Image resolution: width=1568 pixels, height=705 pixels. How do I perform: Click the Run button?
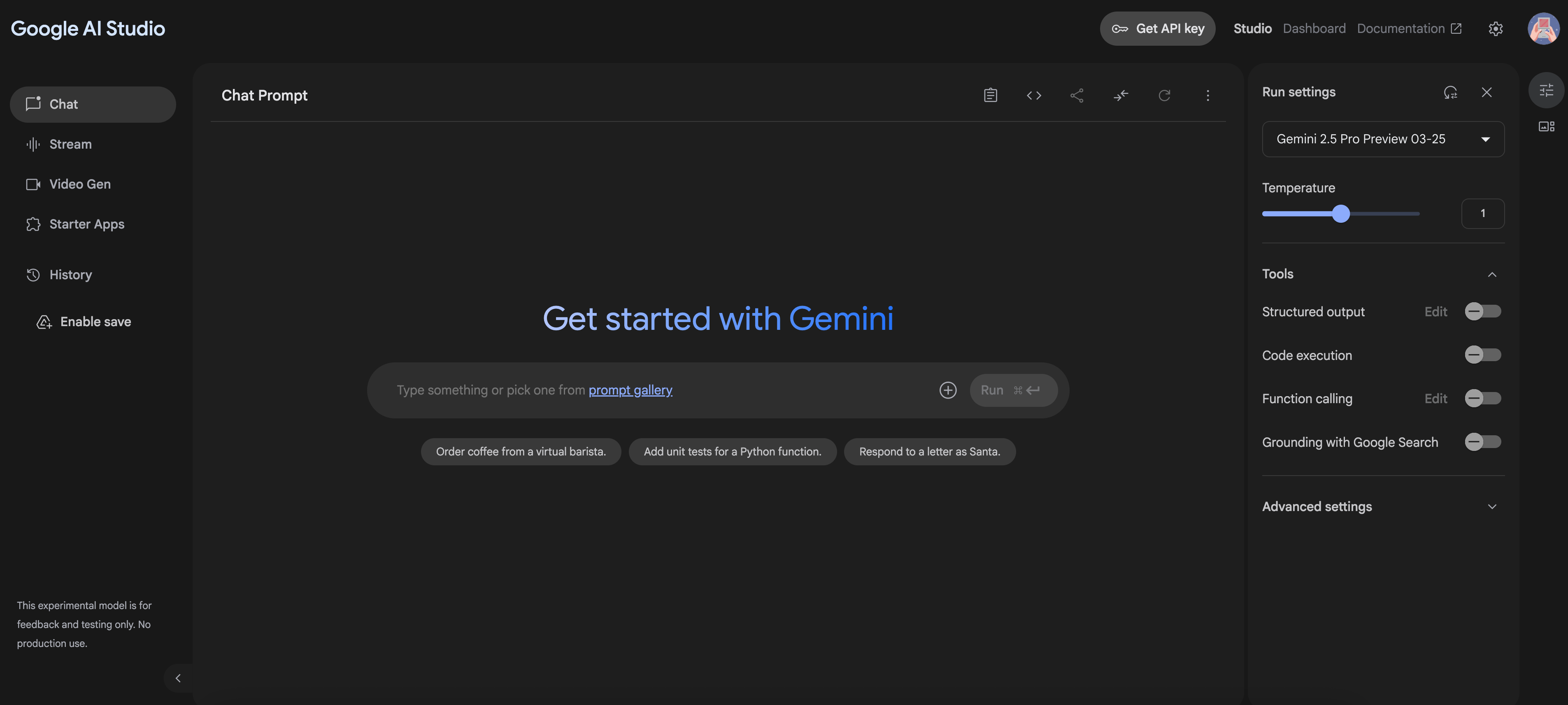click(x=1013, y=390)
